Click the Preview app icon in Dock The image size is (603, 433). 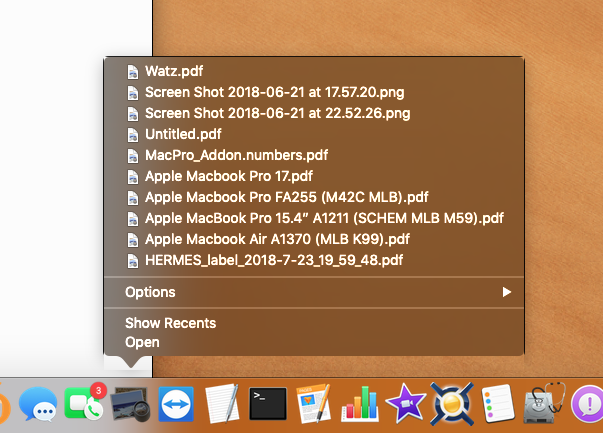tap(130, 405)
